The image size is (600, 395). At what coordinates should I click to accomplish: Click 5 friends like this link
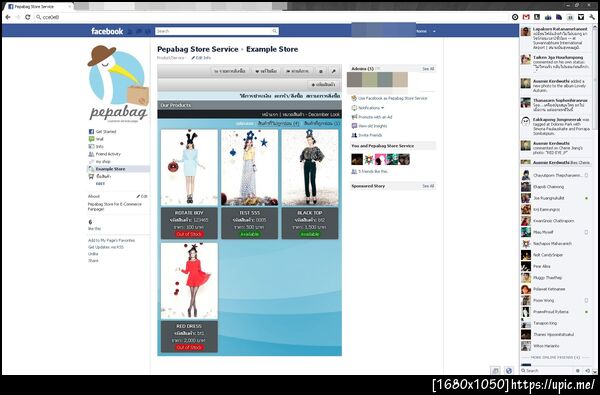373,172
